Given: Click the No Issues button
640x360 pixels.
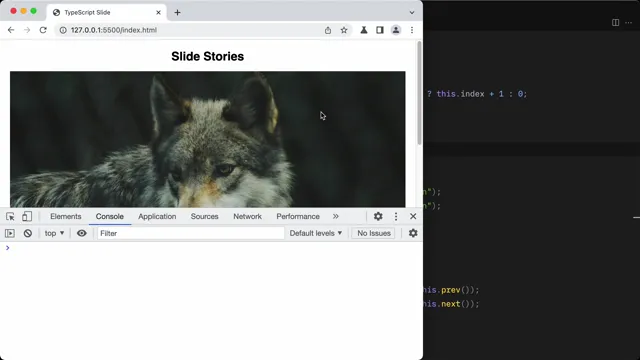Looking at the screenshot, I should pos(373,233).
